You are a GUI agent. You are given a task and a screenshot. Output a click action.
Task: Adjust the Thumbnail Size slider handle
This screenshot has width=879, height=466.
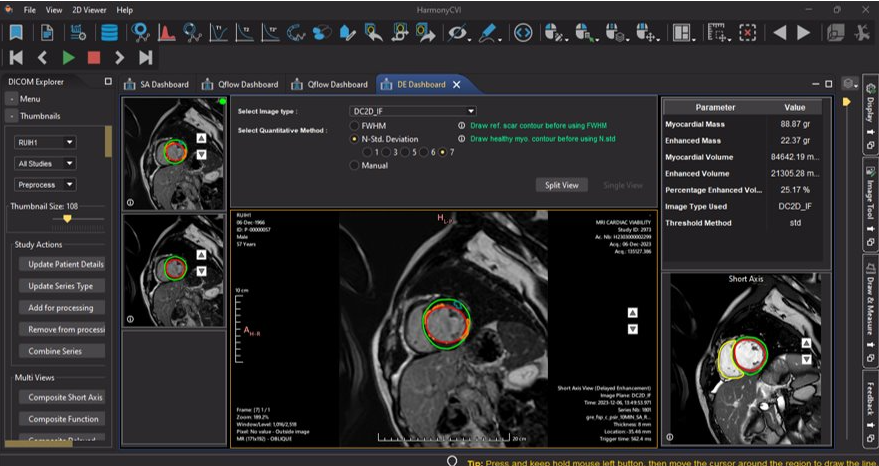68,218
